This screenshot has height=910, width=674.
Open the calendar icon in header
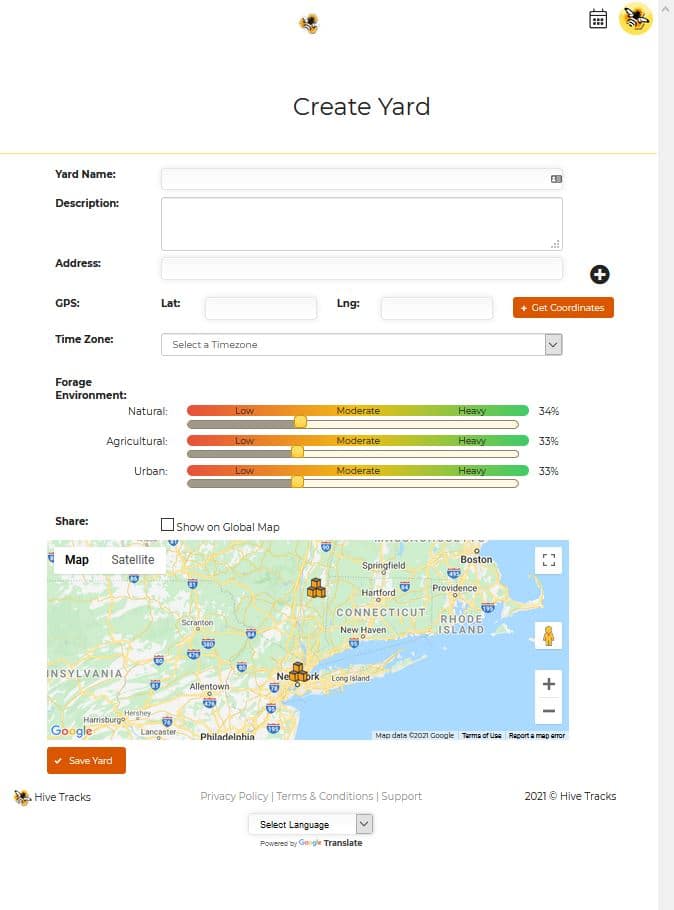point(598,19)
